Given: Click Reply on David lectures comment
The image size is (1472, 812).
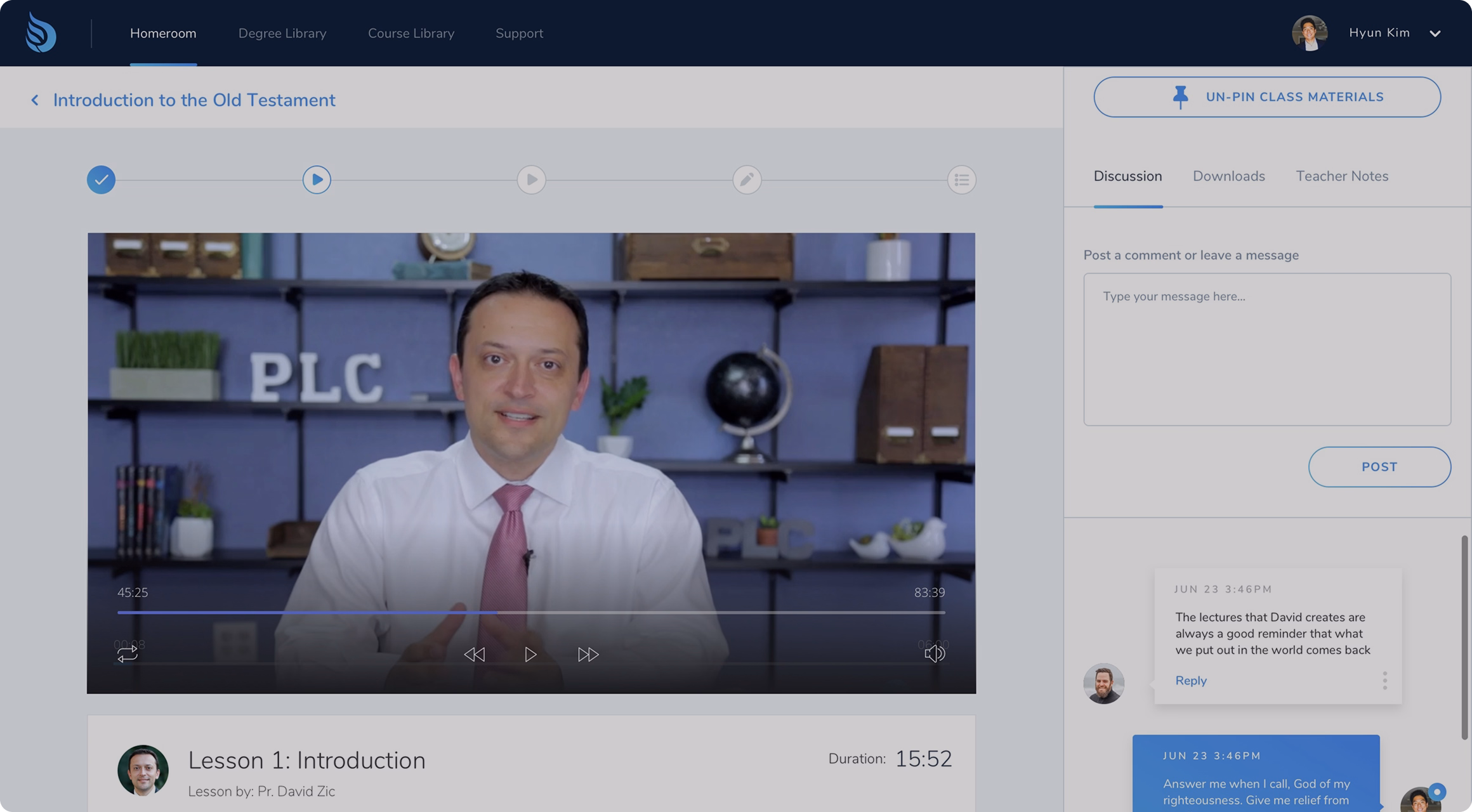Looking at the screenshot, I should (x=1191, y=681).
